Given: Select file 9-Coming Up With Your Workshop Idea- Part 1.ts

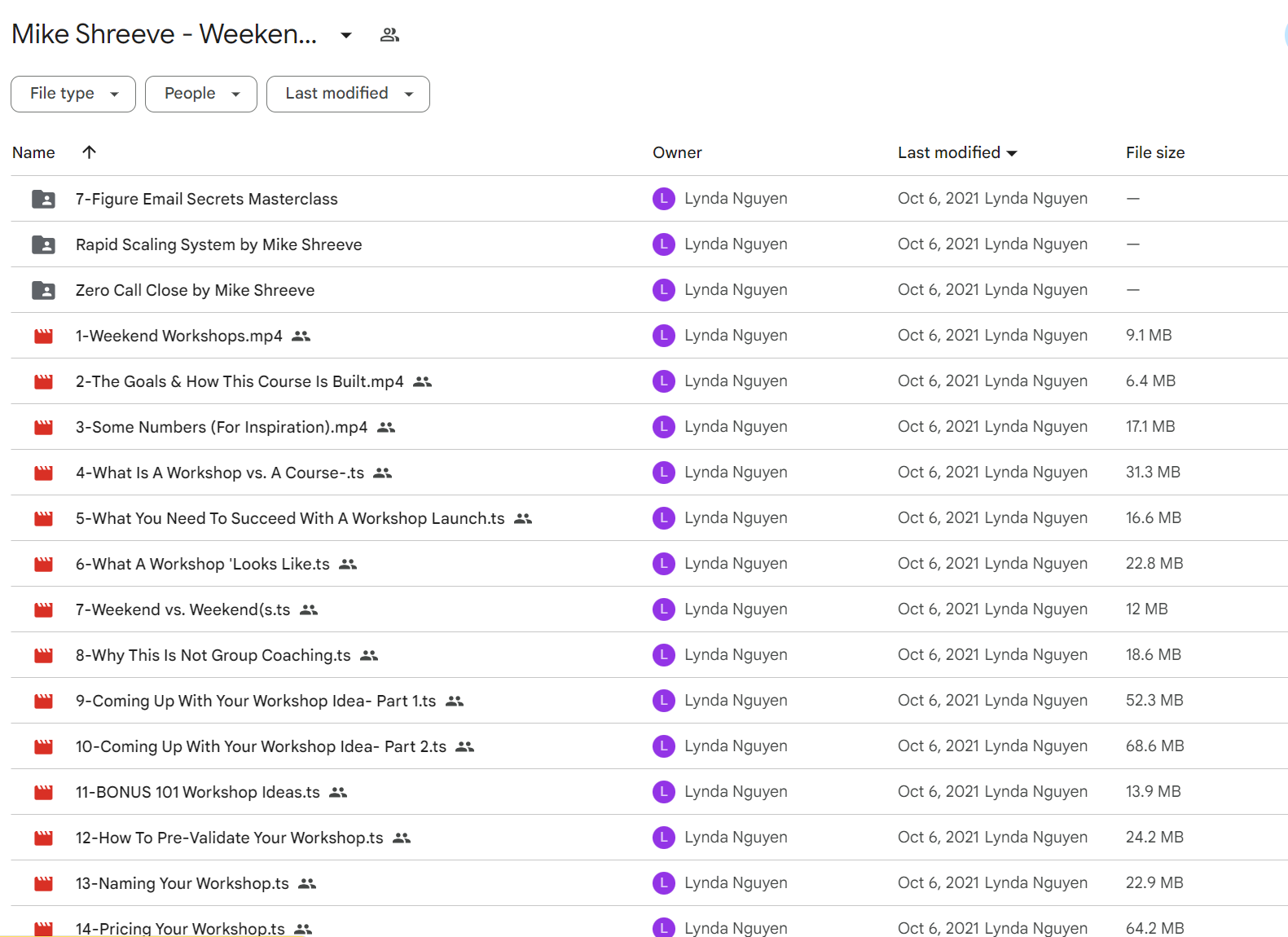Looking at the screenshot, I should pyautogui.click(x=256, y=701).
